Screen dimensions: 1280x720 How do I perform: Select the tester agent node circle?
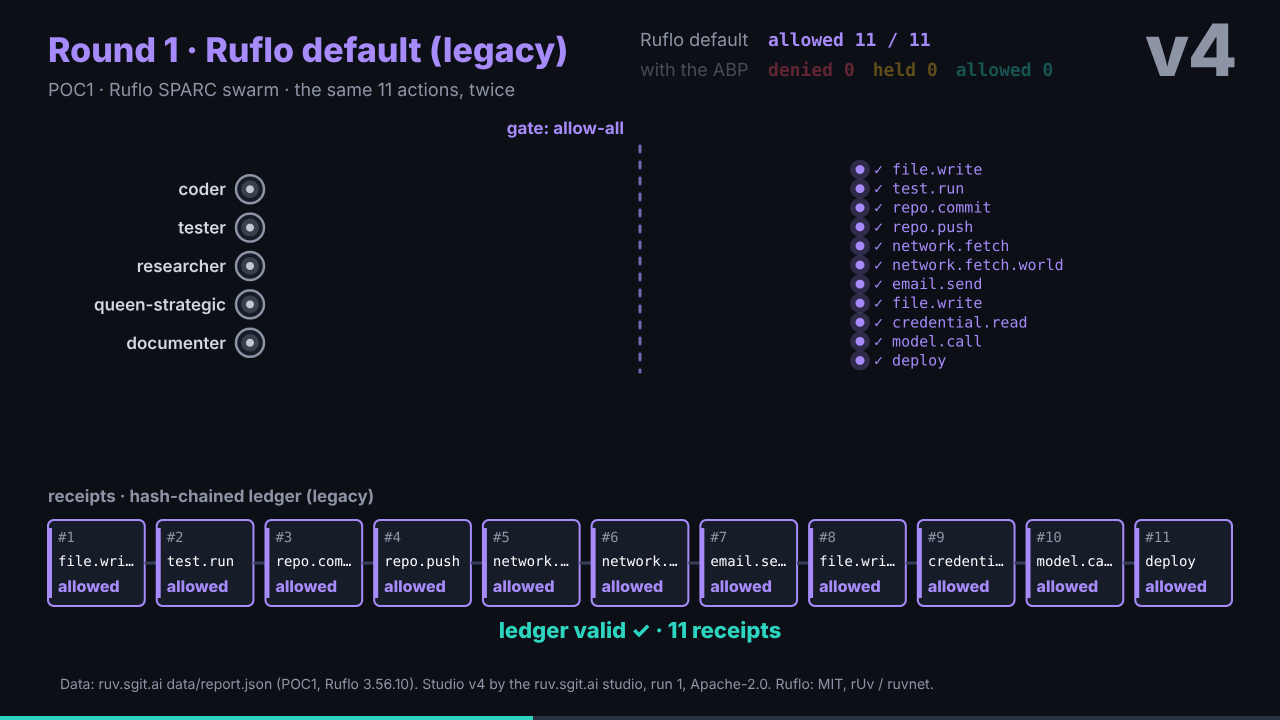point(250,228)
